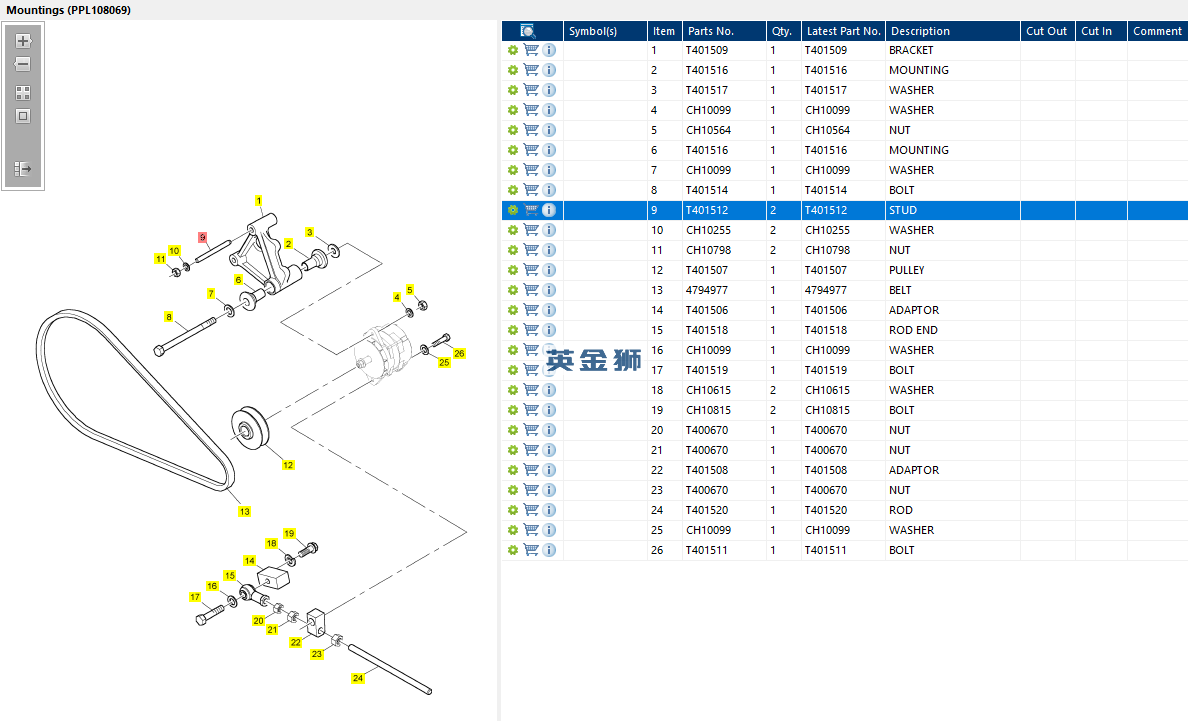This screenshot has width=1188, height=721.
Task: Add item 26 BOLT T401511 to cart
Action: click(x=531, y=550)
